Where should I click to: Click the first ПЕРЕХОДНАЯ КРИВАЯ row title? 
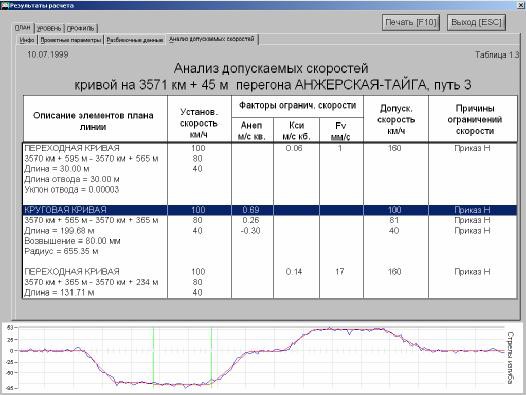click(x=72, y=148)
